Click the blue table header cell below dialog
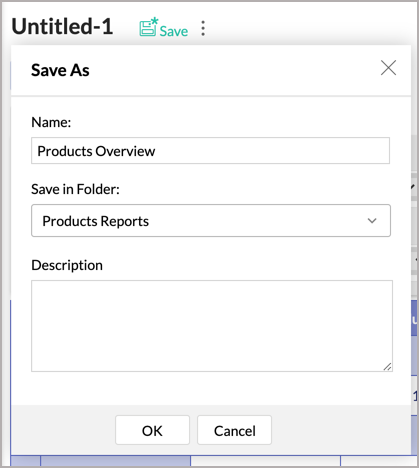 pyautogui.click(x=115, y=461)
